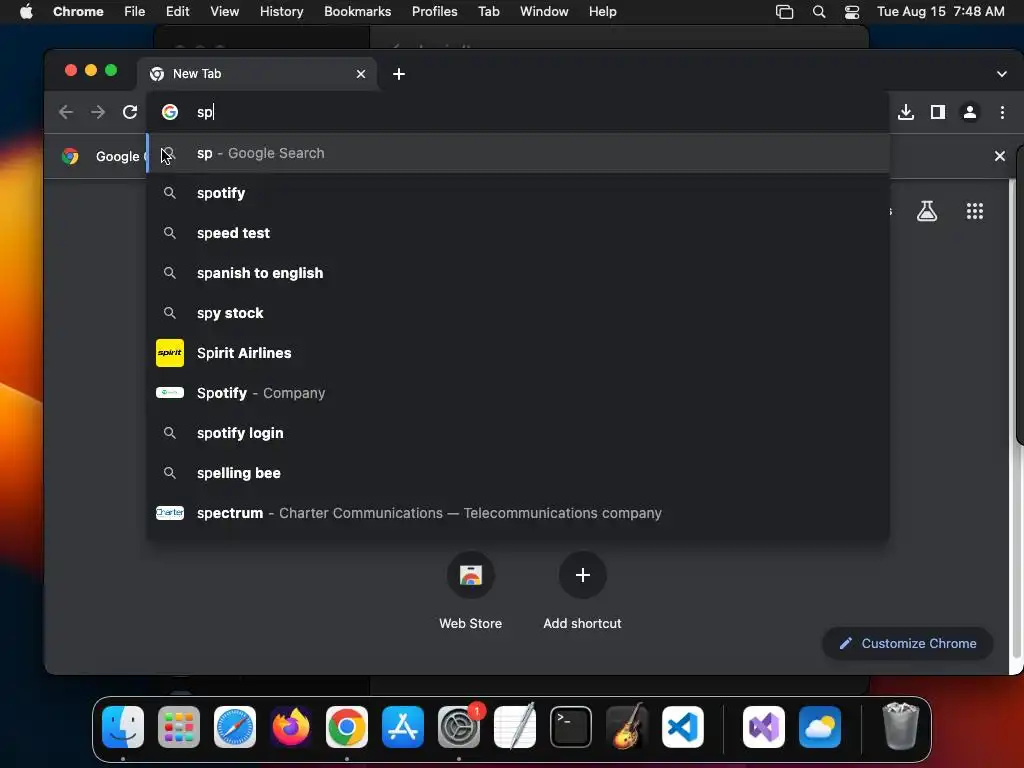The height and width of the screenshot is (768, 1024).
Task: Open the Chrome downloads icon
Action: (906, 112)
